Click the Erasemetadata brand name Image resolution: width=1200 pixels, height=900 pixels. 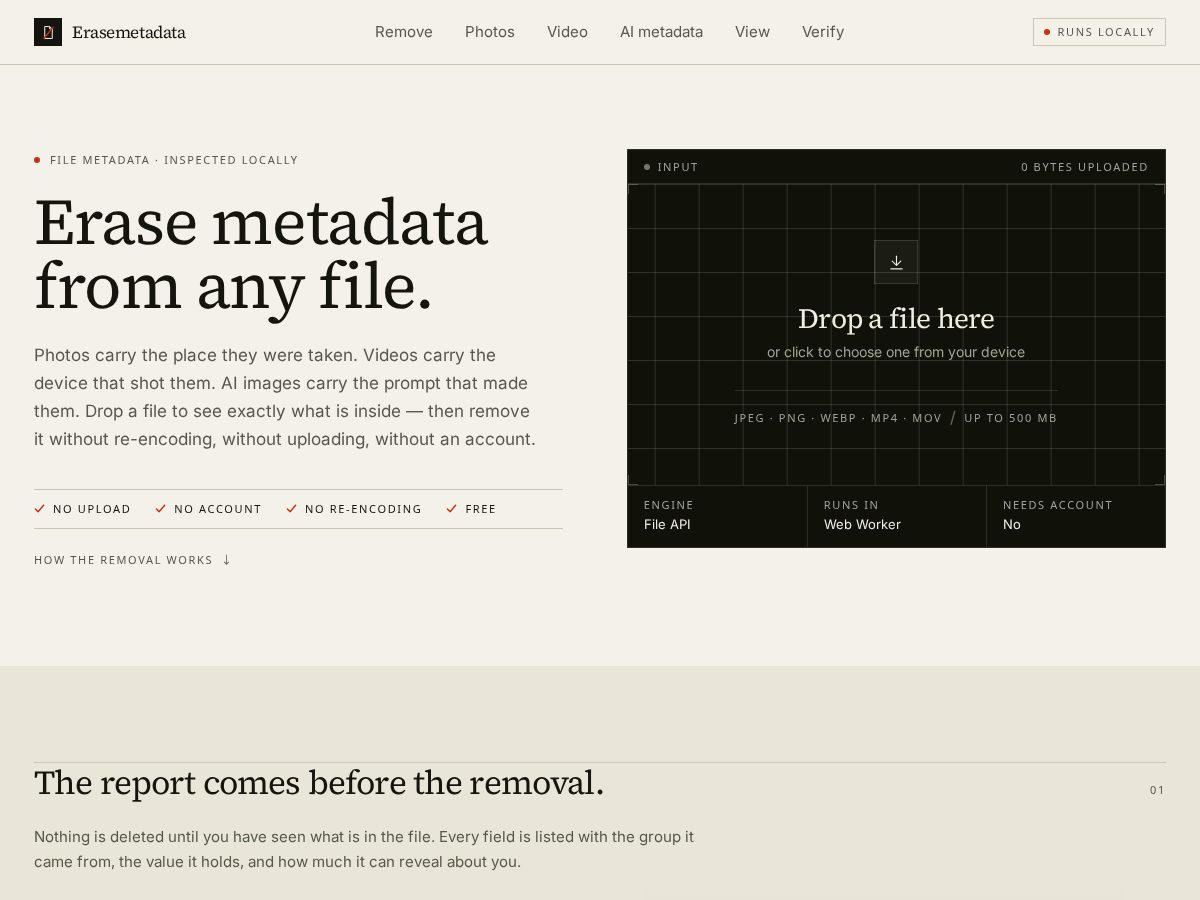129,32
